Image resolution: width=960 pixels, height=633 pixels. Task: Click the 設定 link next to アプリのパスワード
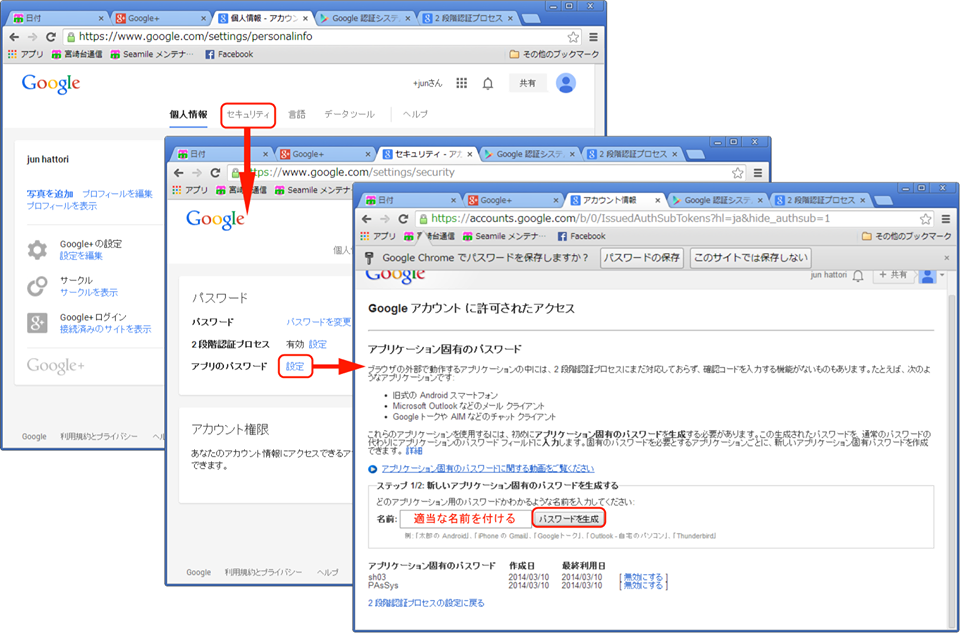point(294,366)
